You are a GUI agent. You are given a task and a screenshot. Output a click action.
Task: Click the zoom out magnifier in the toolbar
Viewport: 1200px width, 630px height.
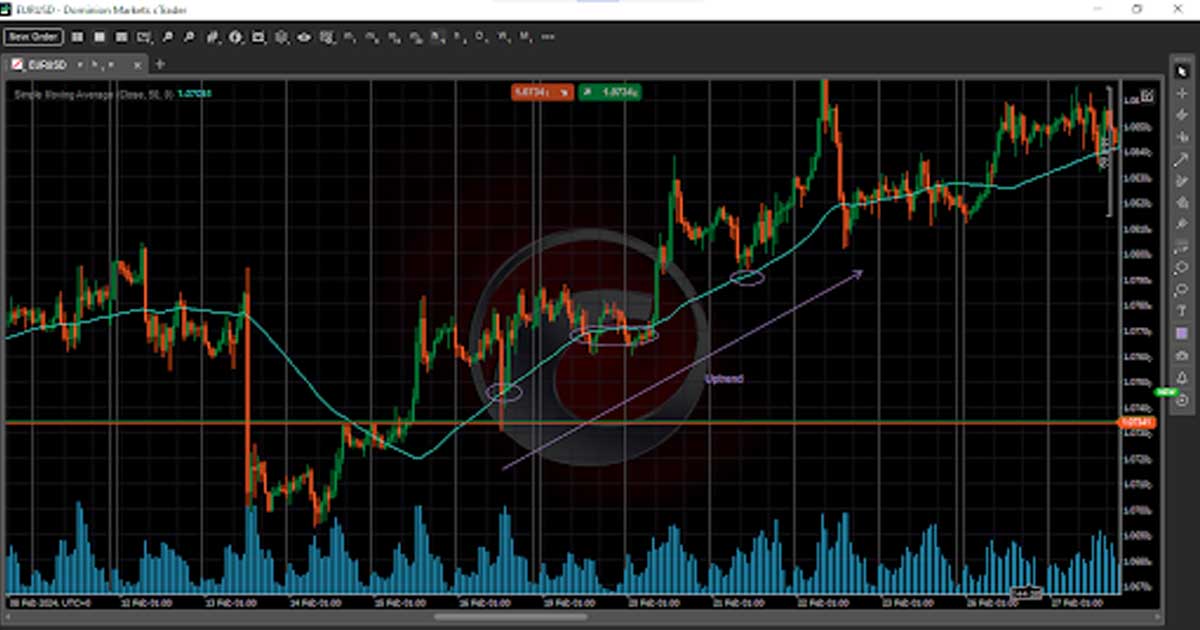pos(190,37)
